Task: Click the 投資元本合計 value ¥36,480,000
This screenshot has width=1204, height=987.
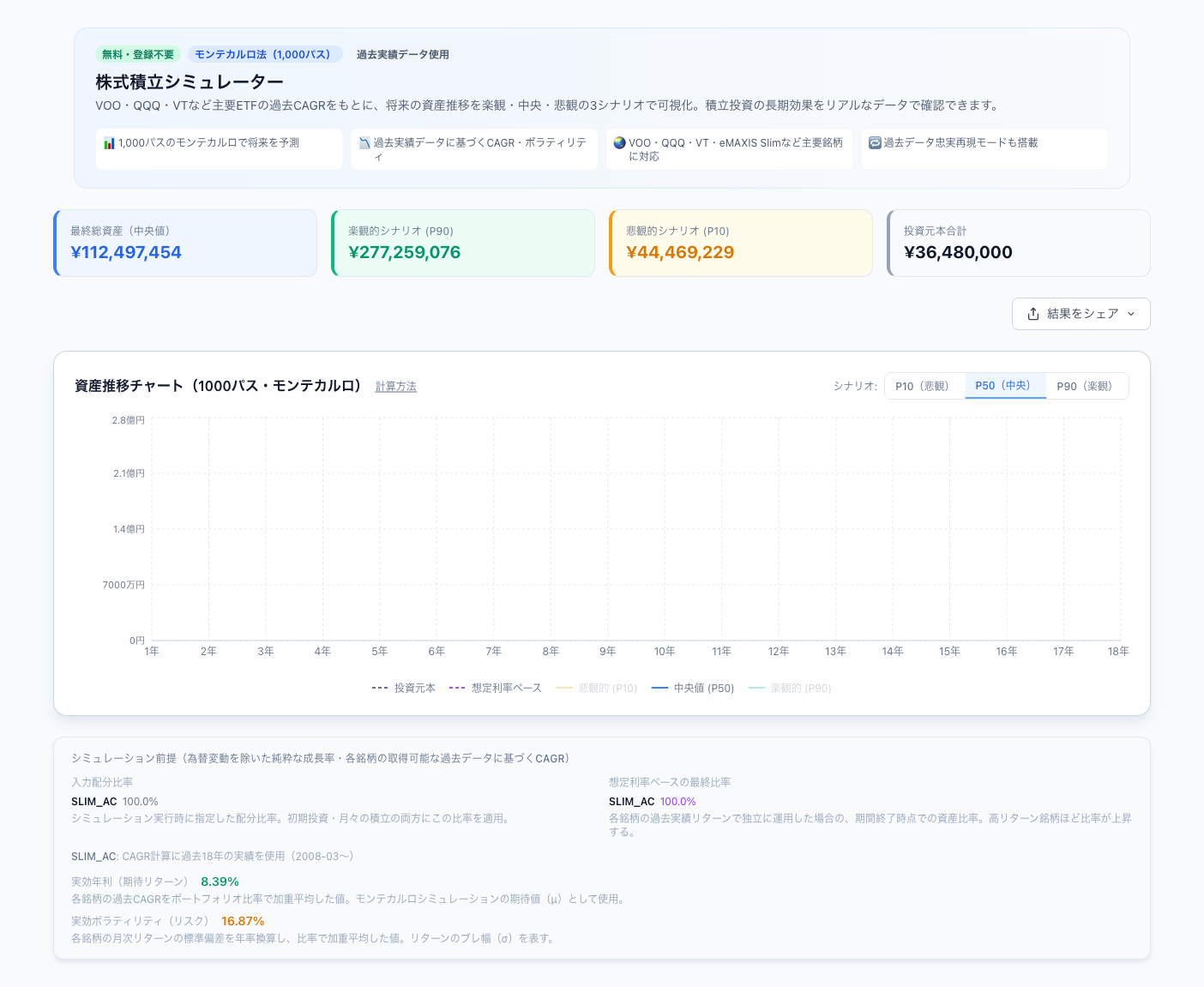Action: click(958, 252)
